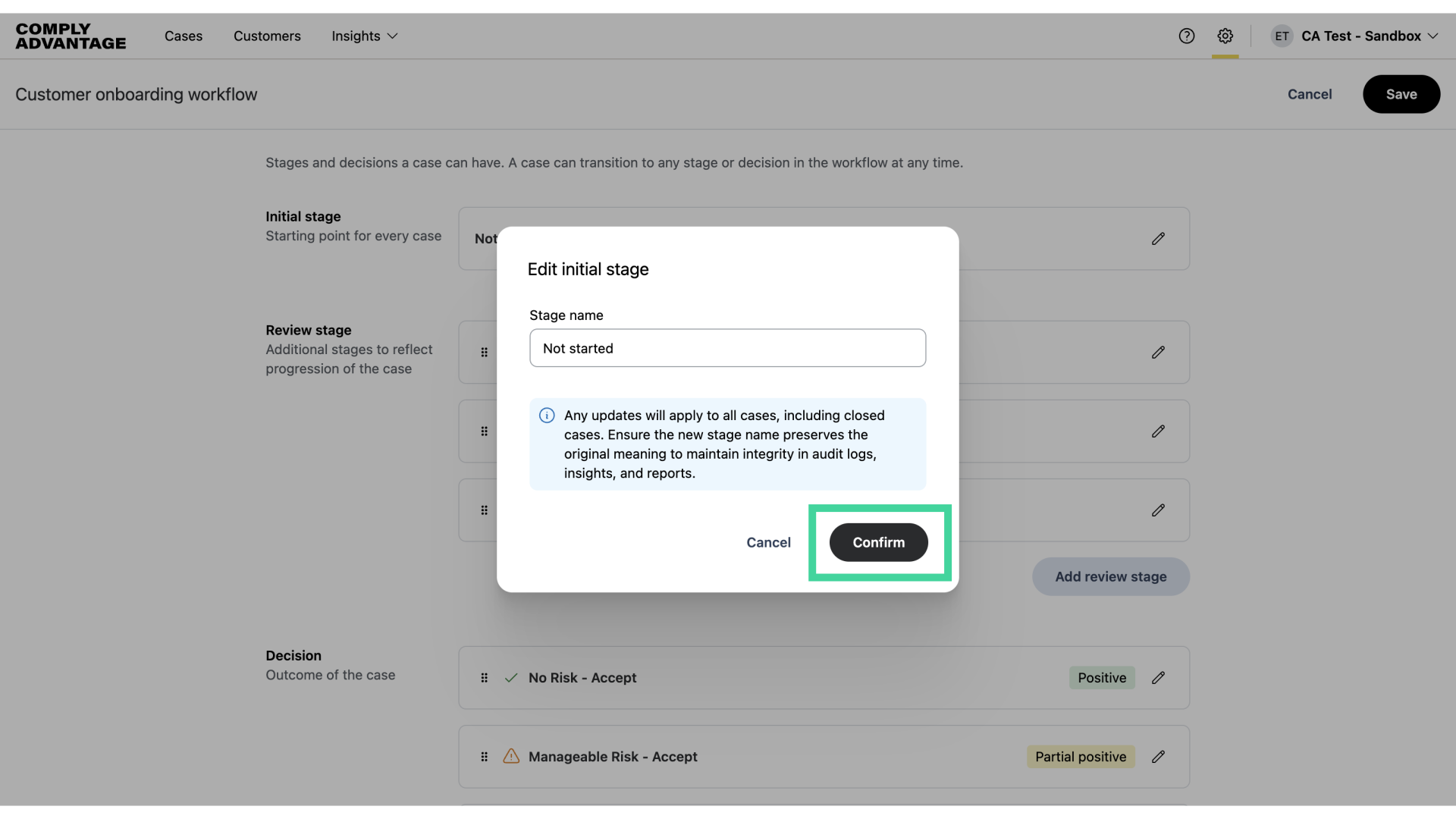
Task: Click the ET user avatar
Action: coord(1282,36)
